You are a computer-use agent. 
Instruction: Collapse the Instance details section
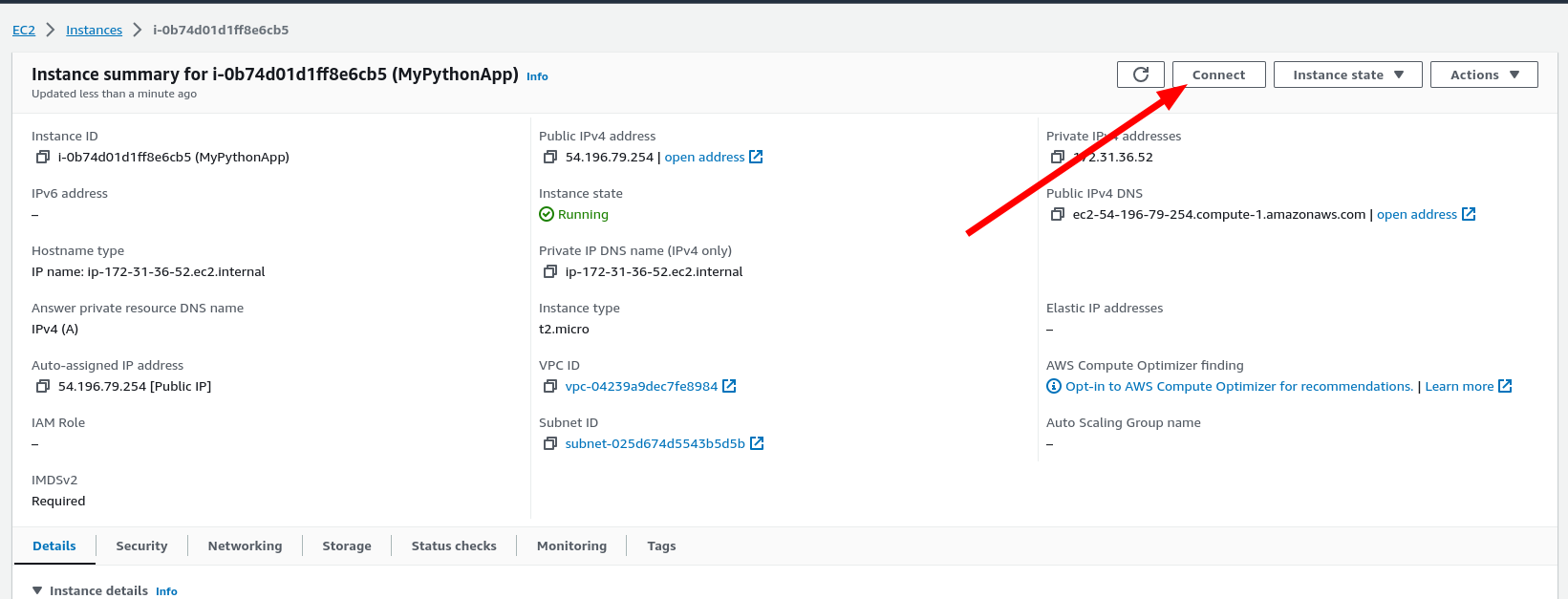pyautogui.click(x=38, y=590)
